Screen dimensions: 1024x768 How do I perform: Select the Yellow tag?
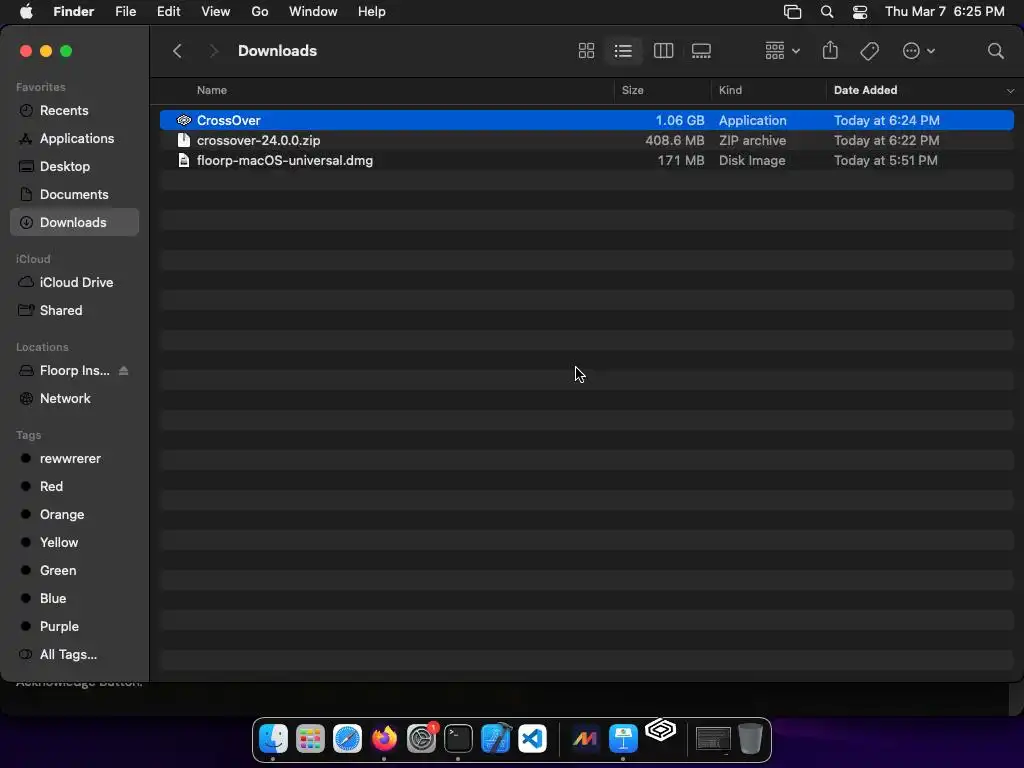[x=74, y=543]
